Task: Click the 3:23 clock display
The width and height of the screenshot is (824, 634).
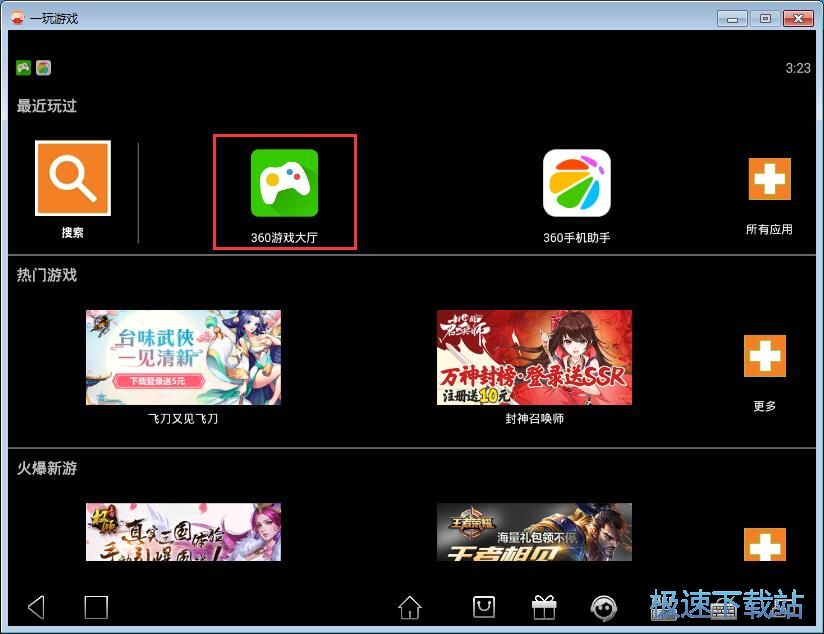Action: 798,68
